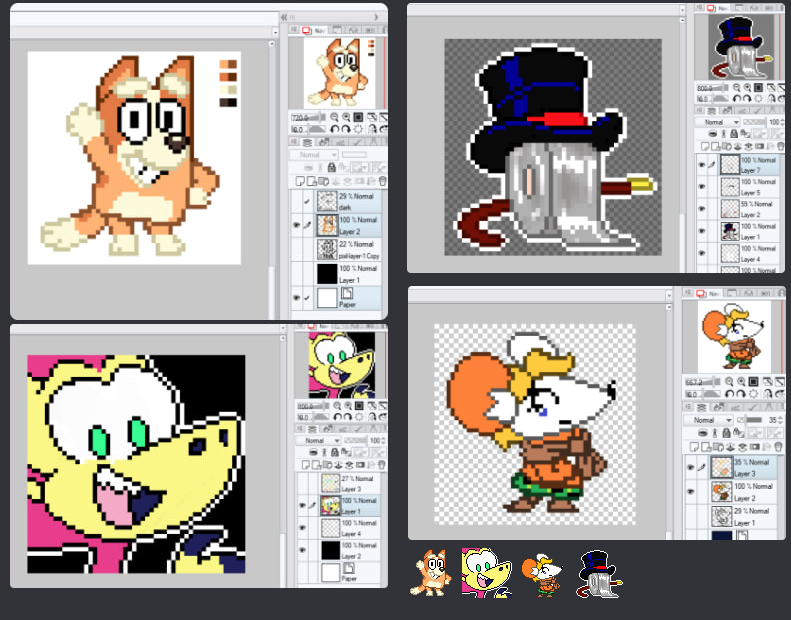Merge with lower layer icon in top hat window

pos(748,146)
